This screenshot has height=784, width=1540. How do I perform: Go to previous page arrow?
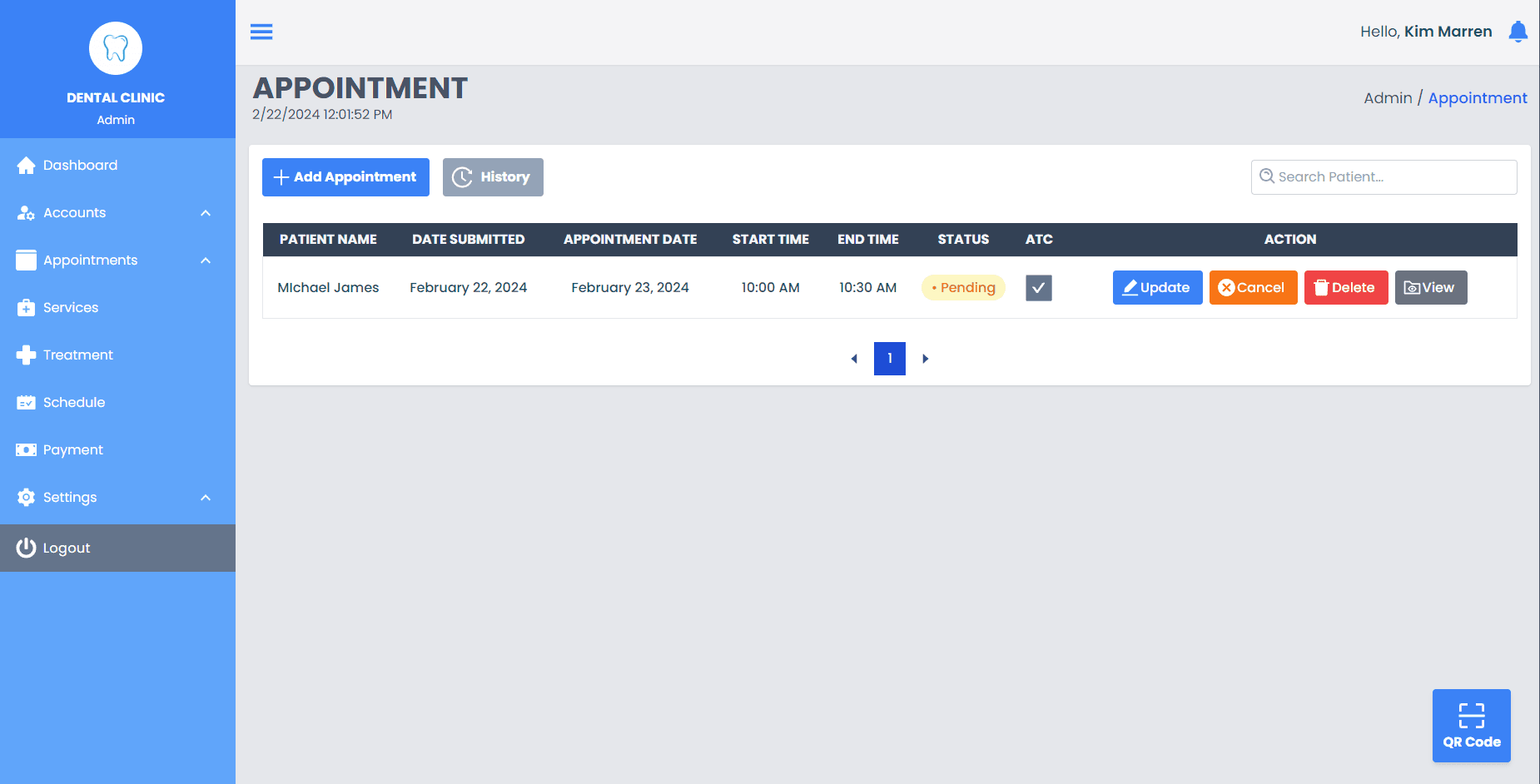pos(854,359)
